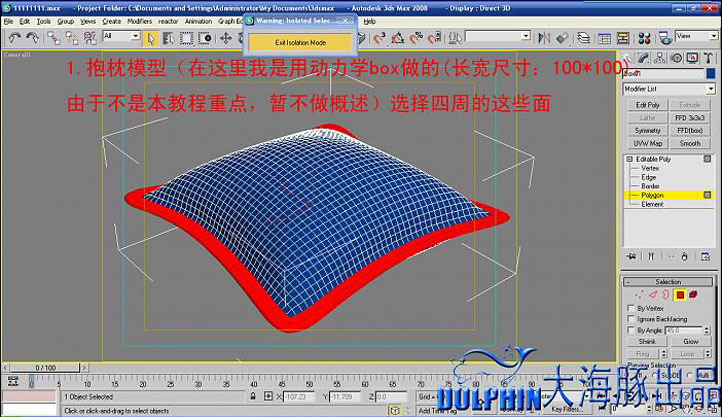Image resolution: width=722 pixels, height=417 pixels.
Task: Open the File menu
Action: (8, 21)
